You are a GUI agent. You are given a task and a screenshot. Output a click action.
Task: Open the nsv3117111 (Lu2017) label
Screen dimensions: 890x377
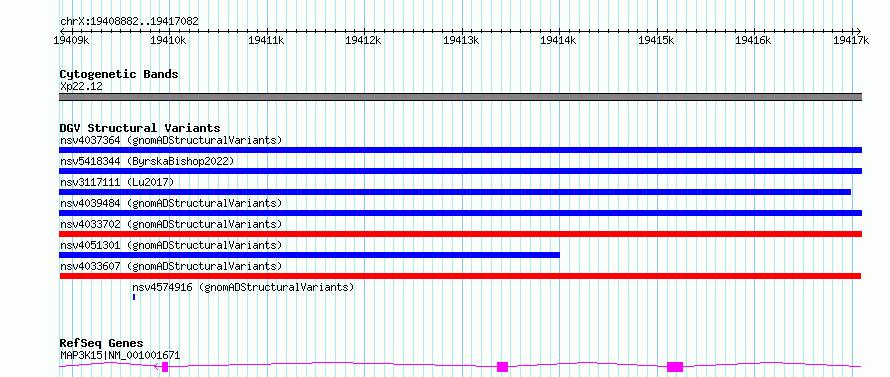117,182
